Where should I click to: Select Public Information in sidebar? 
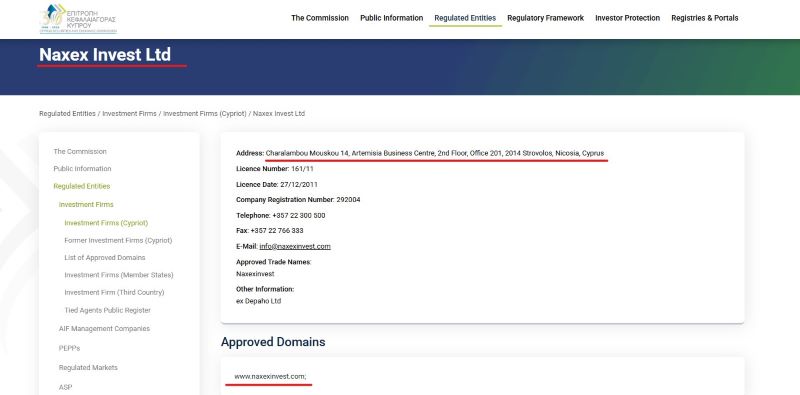coord(82,169)
